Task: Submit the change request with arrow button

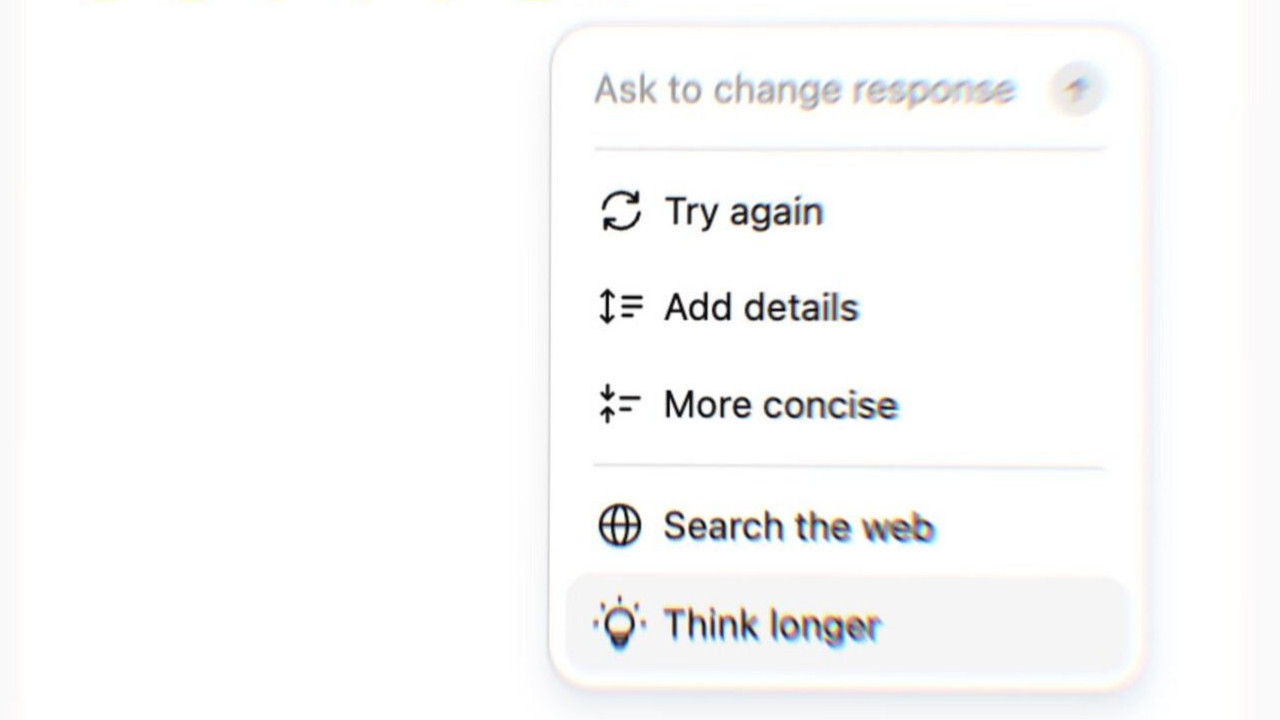Action: point(1076,90)
